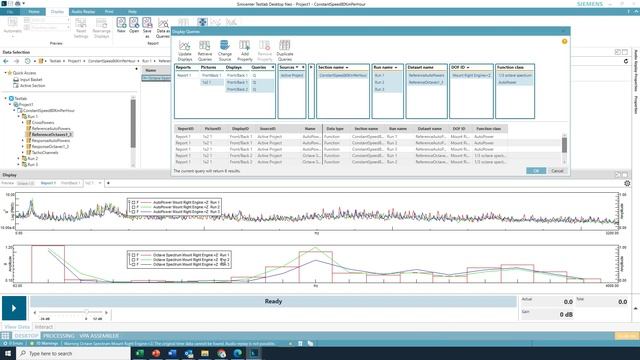This screenshot has width=640, height=360.
Task: Open Microsoft Edge from the taskbar
Action: [x=238, y=353]
